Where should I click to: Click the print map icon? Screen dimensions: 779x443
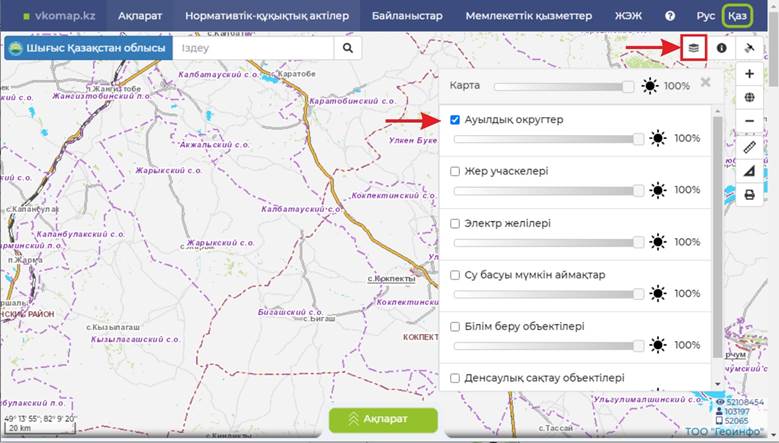coord(750,195)
